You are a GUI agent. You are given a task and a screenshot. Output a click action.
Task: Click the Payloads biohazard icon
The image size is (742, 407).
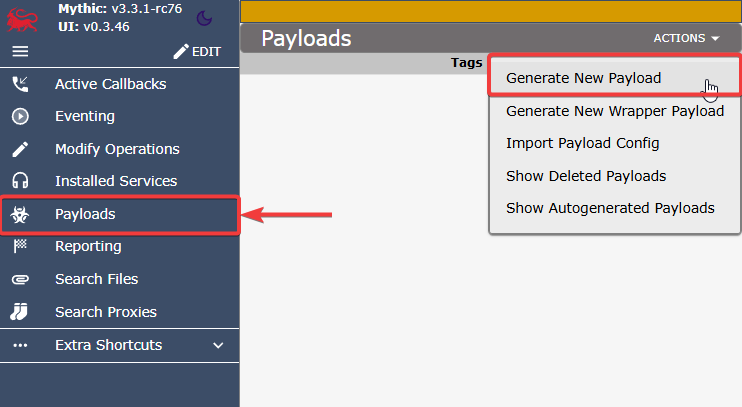coord(20,214)
